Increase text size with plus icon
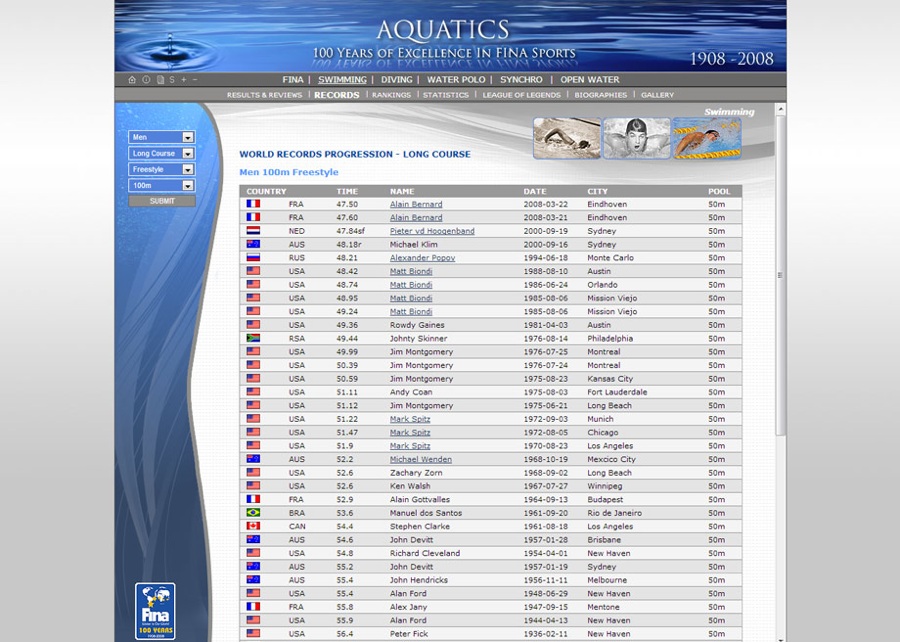Viewport: 900px width, 642px height. [x=184, y=80]
